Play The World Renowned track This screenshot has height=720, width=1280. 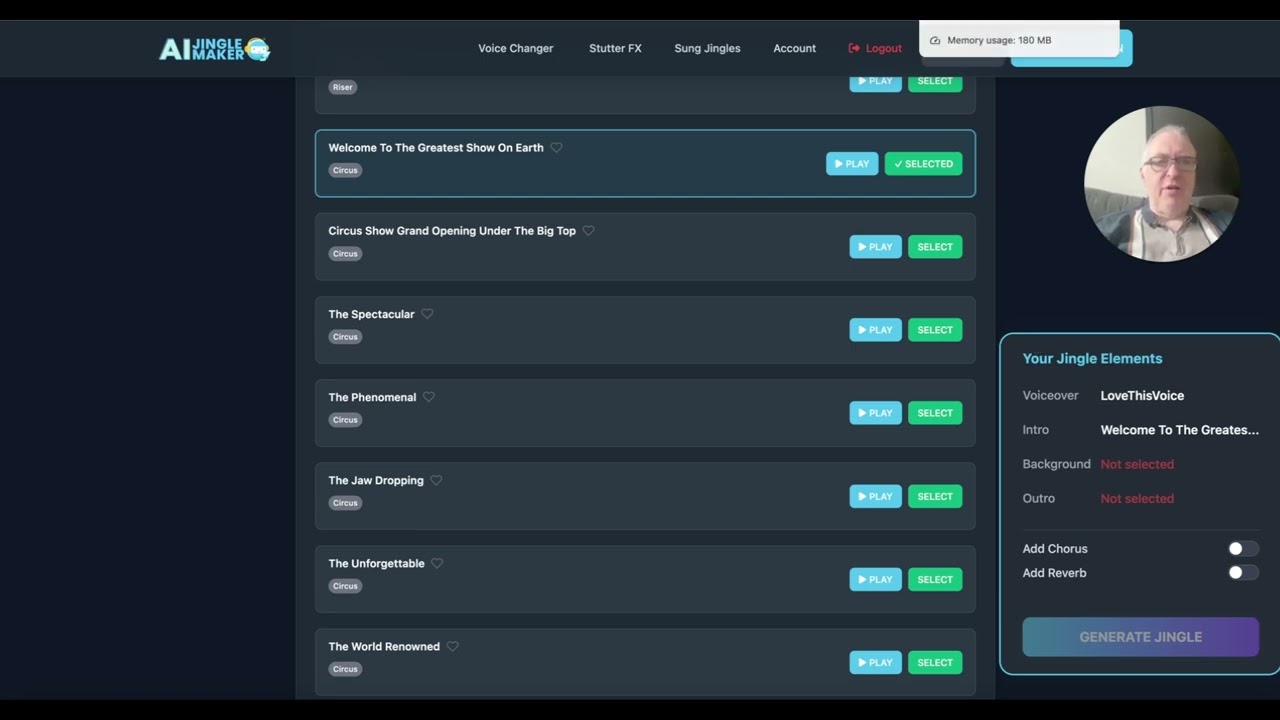[875, 662]
